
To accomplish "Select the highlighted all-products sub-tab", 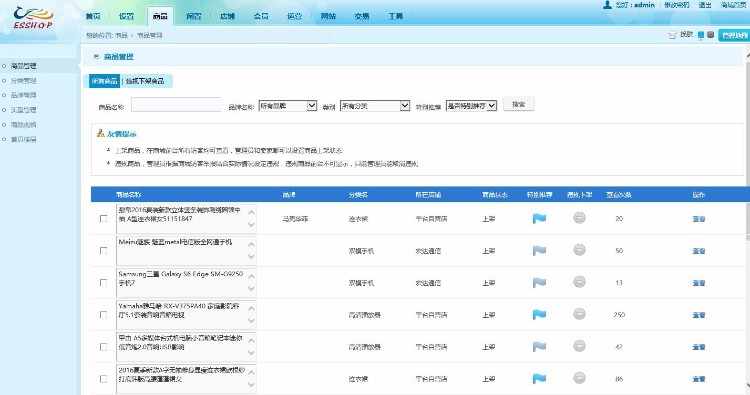I will click(104, 81).
